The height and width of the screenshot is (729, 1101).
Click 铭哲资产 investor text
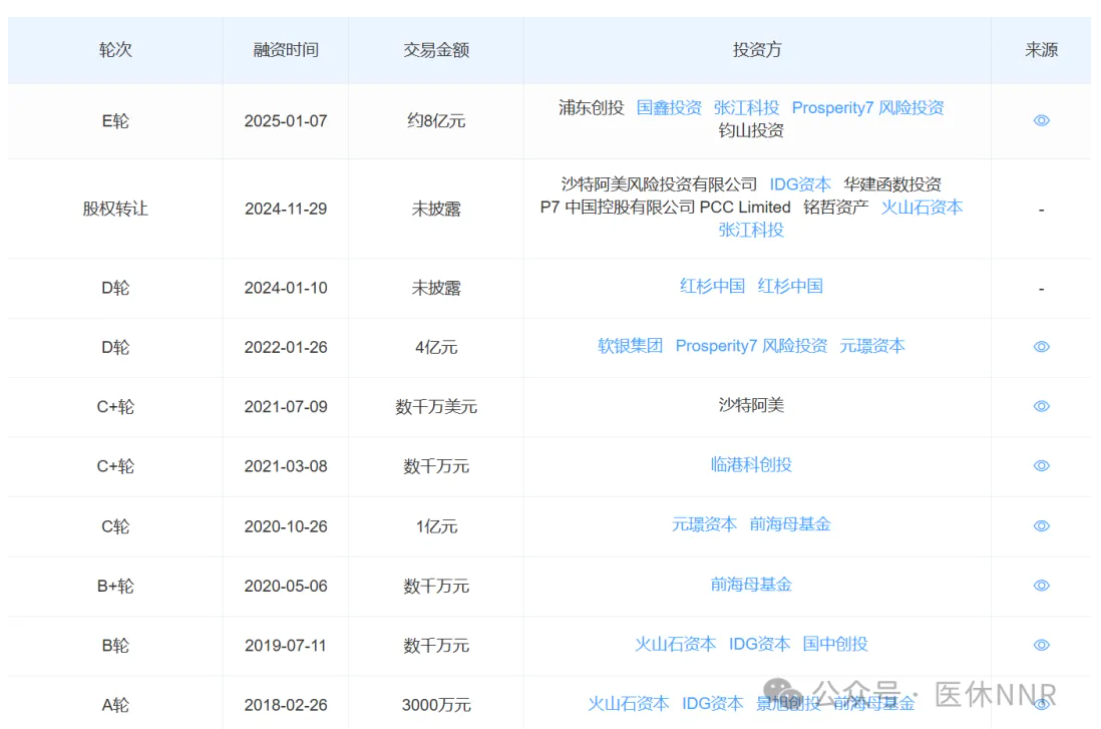[836, 207]
